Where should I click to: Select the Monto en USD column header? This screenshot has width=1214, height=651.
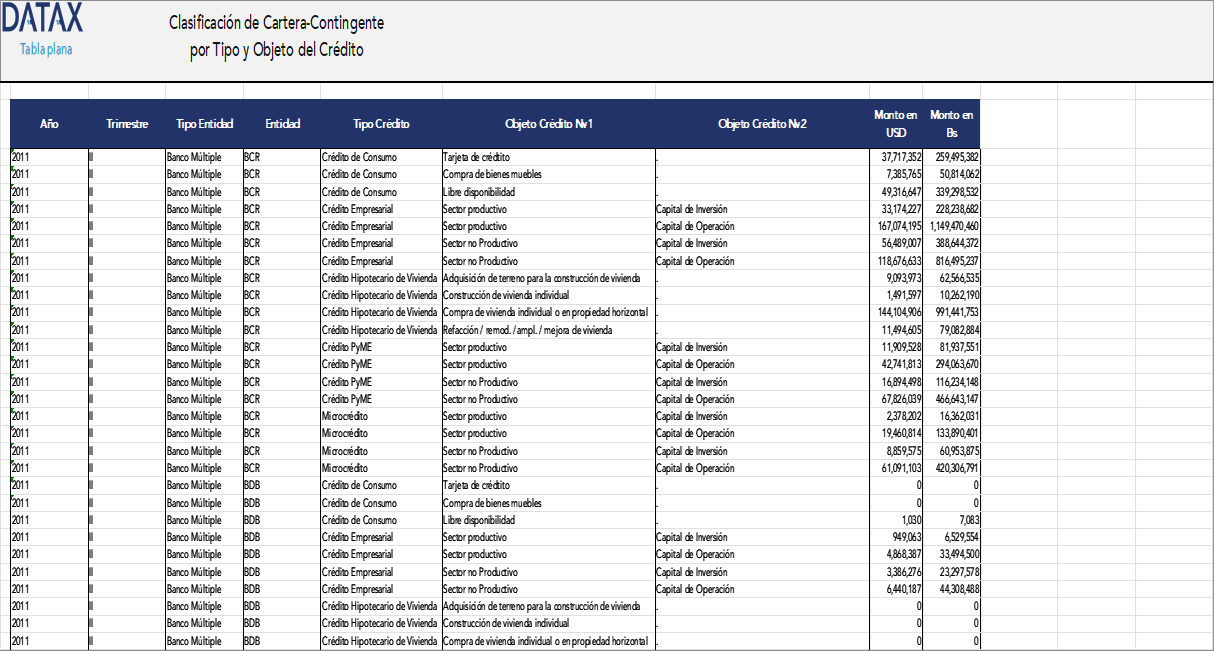click(x=898, y=122)
